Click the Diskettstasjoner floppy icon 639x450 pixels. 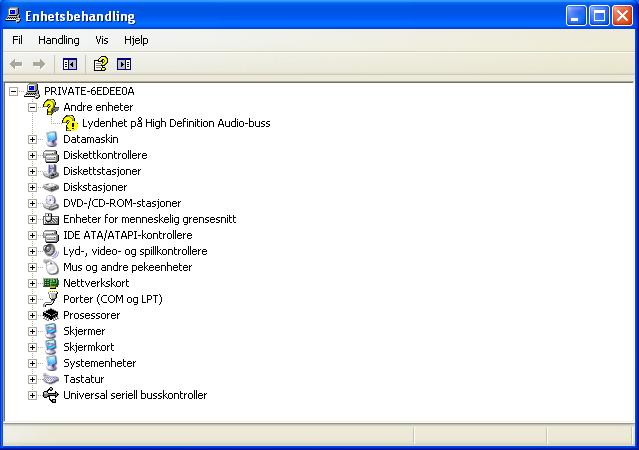[x=51, y=171]
